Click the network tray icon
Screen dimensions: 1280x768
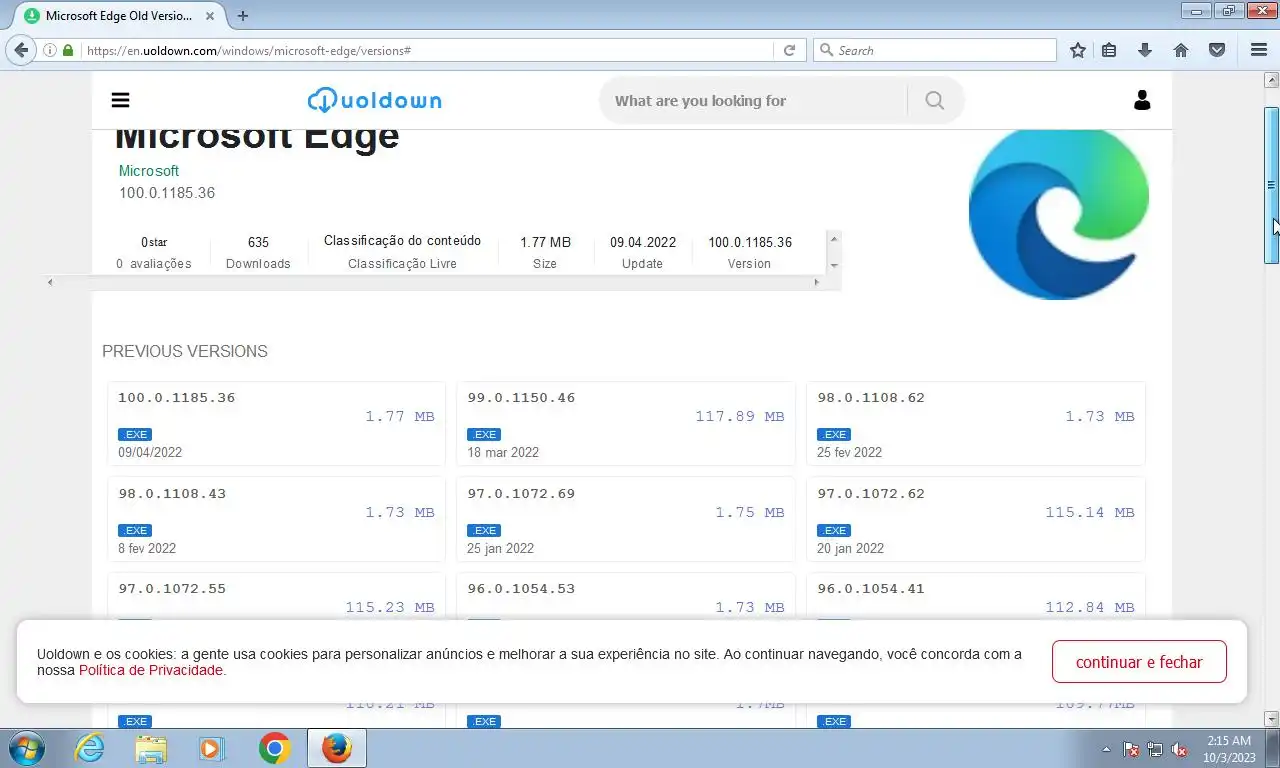(x=1155, y=749)
